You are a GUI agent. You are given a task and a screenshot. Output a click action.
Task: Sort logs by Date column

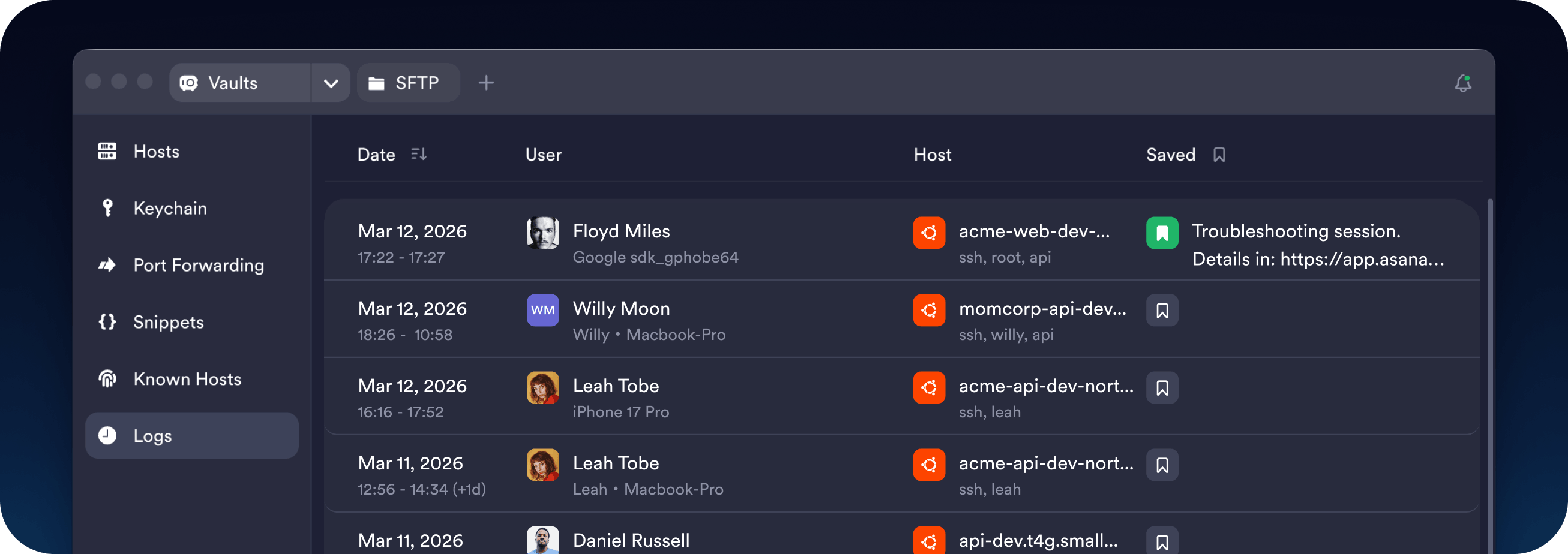coord(418,155)
